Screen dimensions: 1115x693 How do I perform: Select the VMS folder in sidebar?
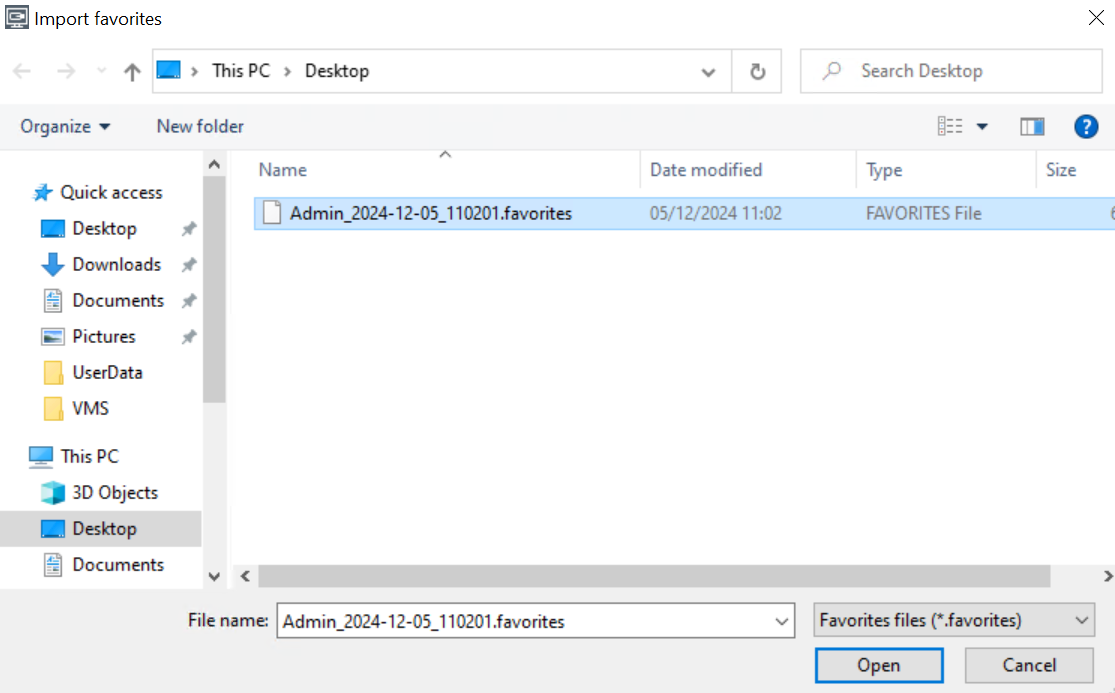(x=90, y=409)
